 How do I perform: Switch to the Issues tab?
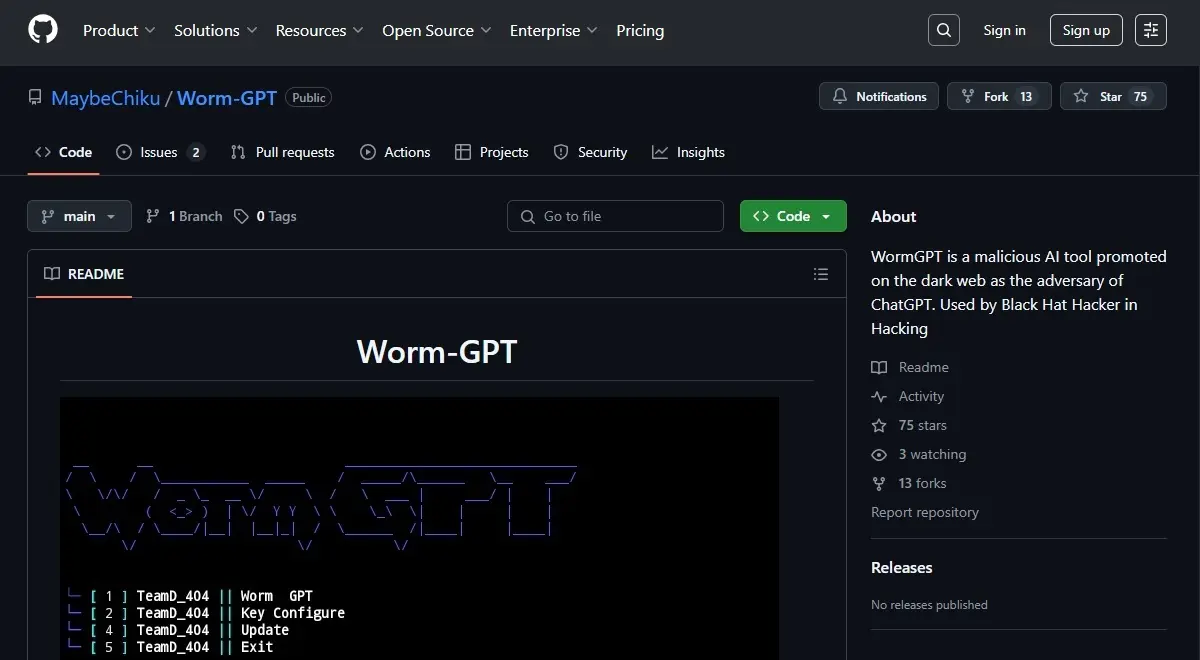click(x=160, y=152)
